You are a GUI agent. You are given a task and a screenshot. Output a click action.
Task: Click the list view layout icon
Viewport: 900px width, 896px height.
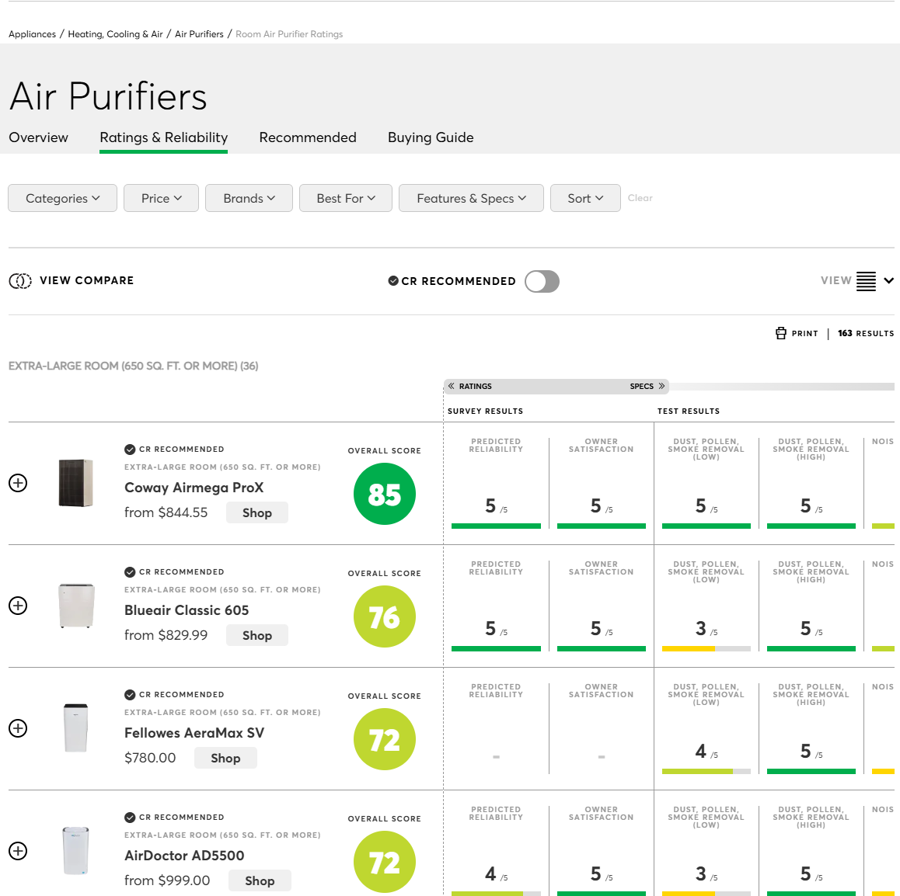(866, 281)
